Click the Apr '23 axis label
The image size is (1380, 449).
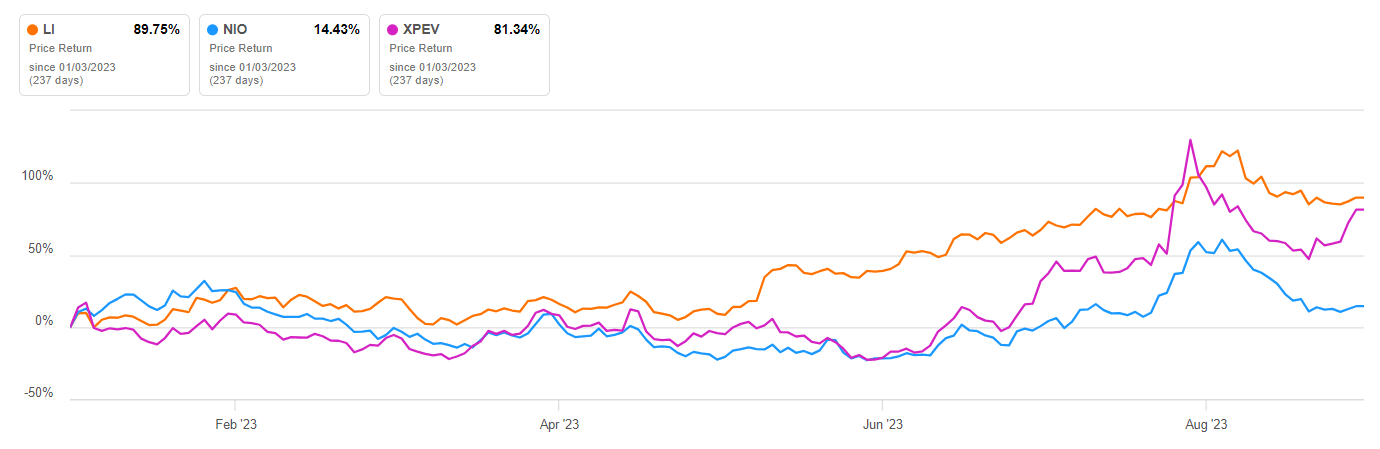(559, 424)
